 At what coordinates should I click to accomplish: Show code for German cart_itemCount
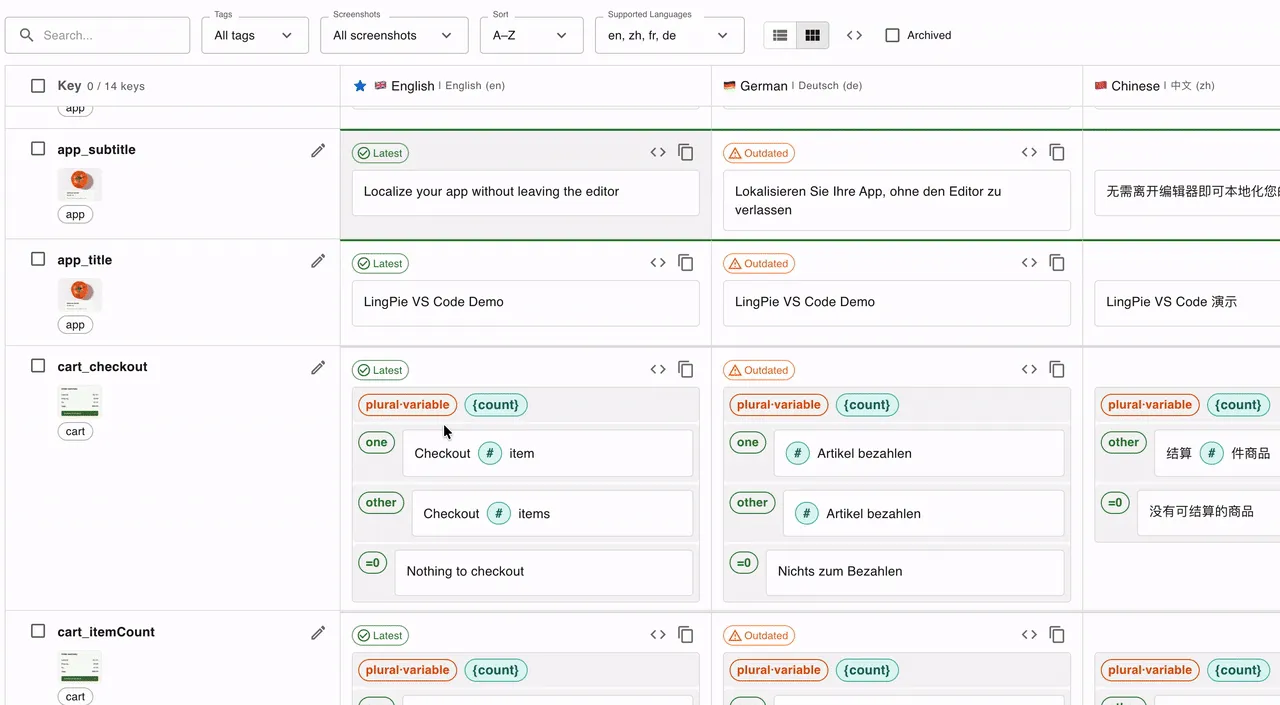(1029, 635)
